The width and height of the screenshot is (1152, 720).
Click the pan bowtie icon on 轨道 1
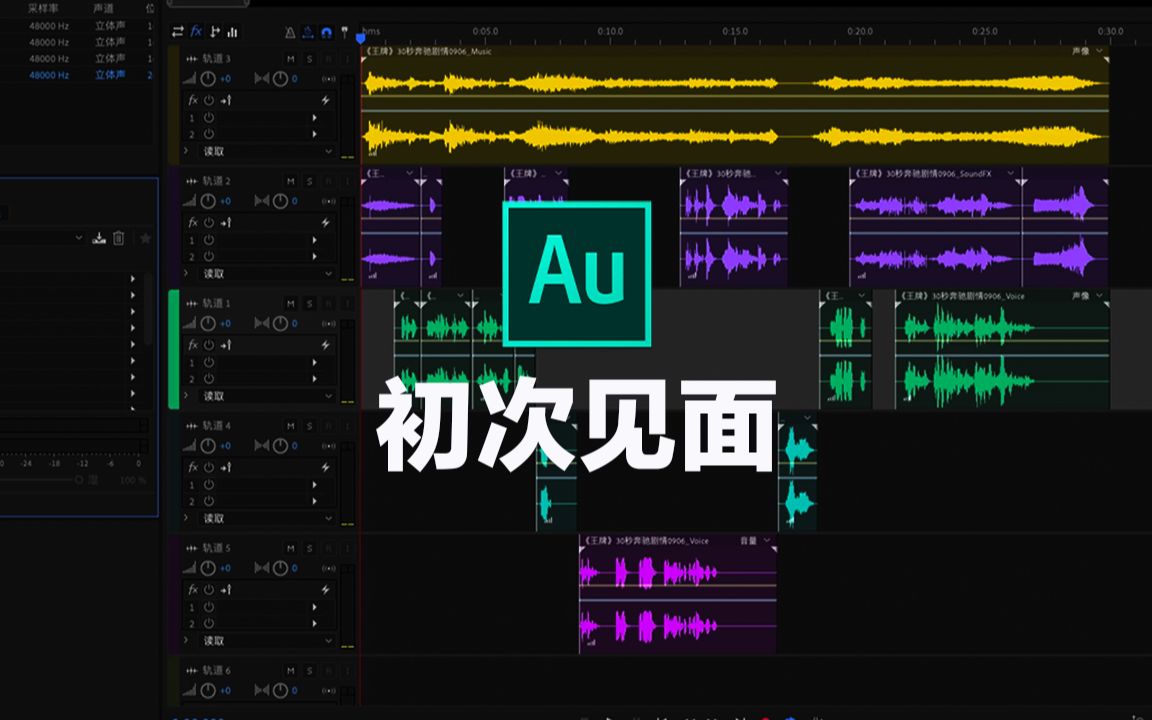coord(262,322)
